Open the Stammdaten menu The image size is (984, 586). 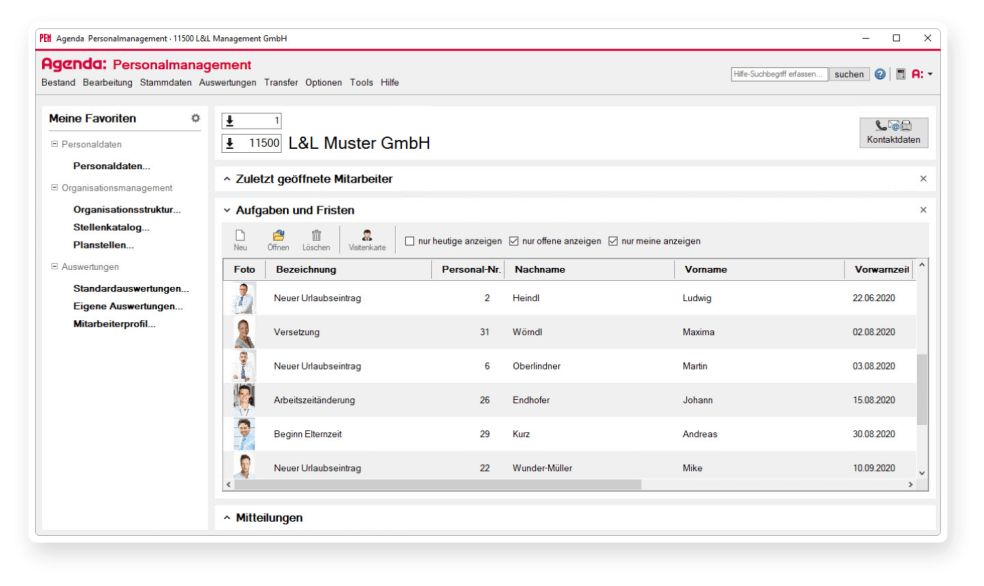click(x=165, y=83)
